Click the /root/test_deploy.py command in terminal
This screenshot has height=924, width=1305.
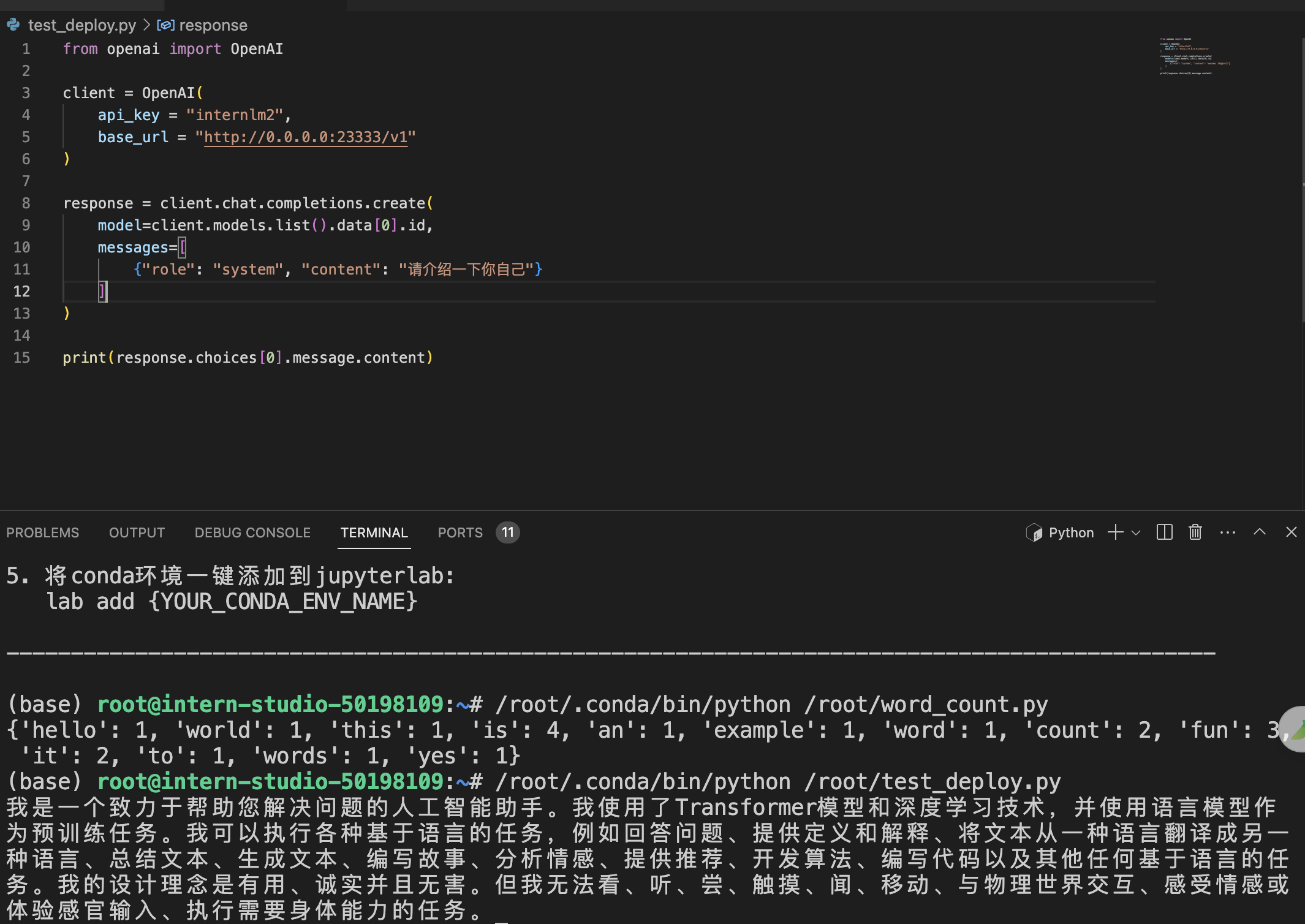click(x=778, y=782)
